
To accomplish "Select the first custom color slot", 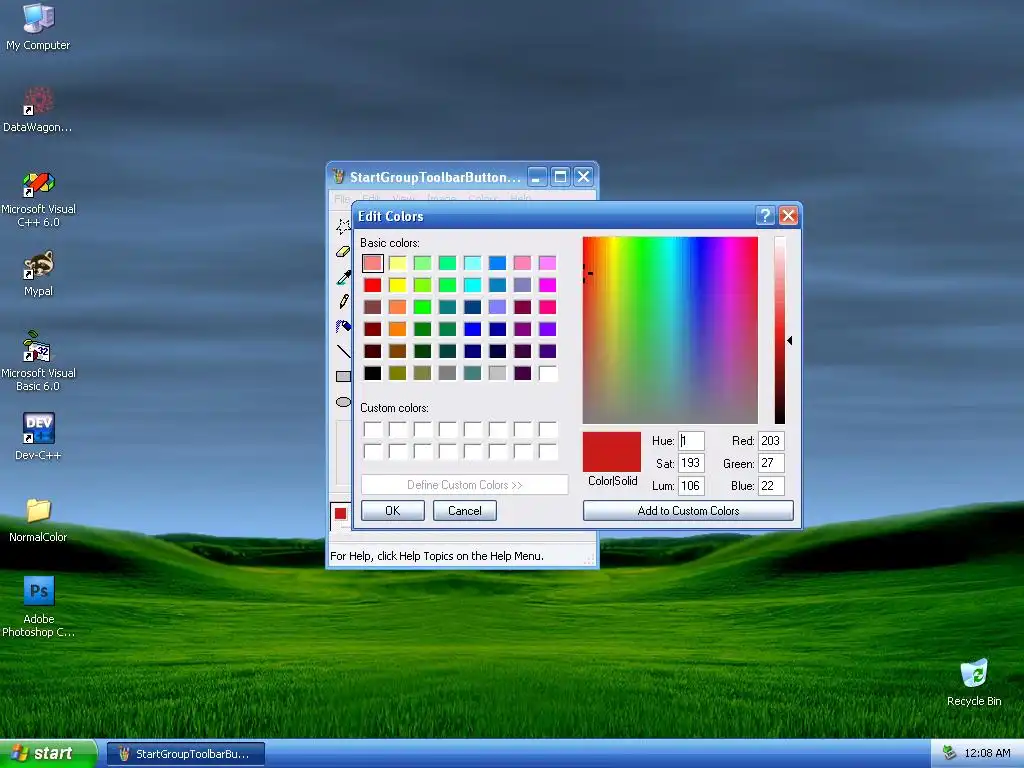I will [372, 429].
